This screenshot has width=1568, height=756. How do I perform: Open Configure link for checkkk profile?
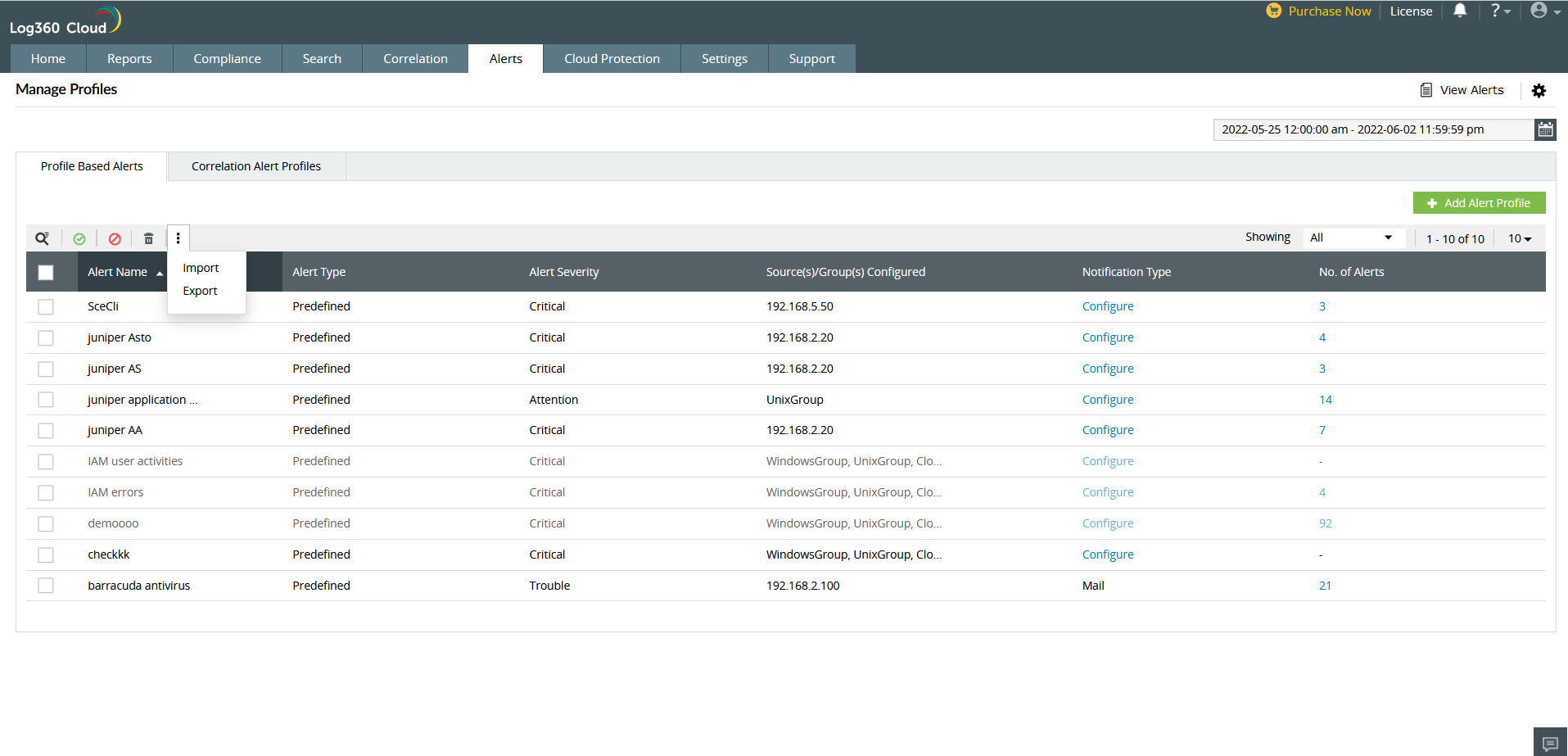click(1108, 555)
